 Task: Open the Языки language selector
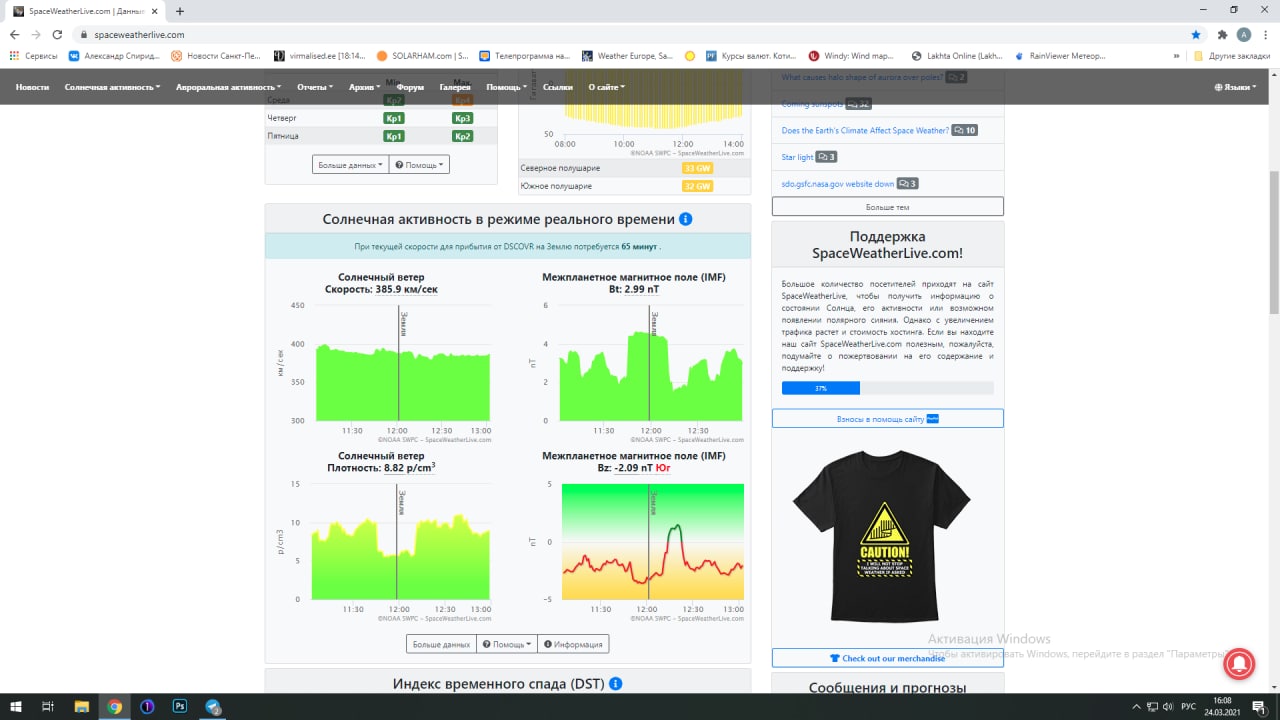(1236, 87)
